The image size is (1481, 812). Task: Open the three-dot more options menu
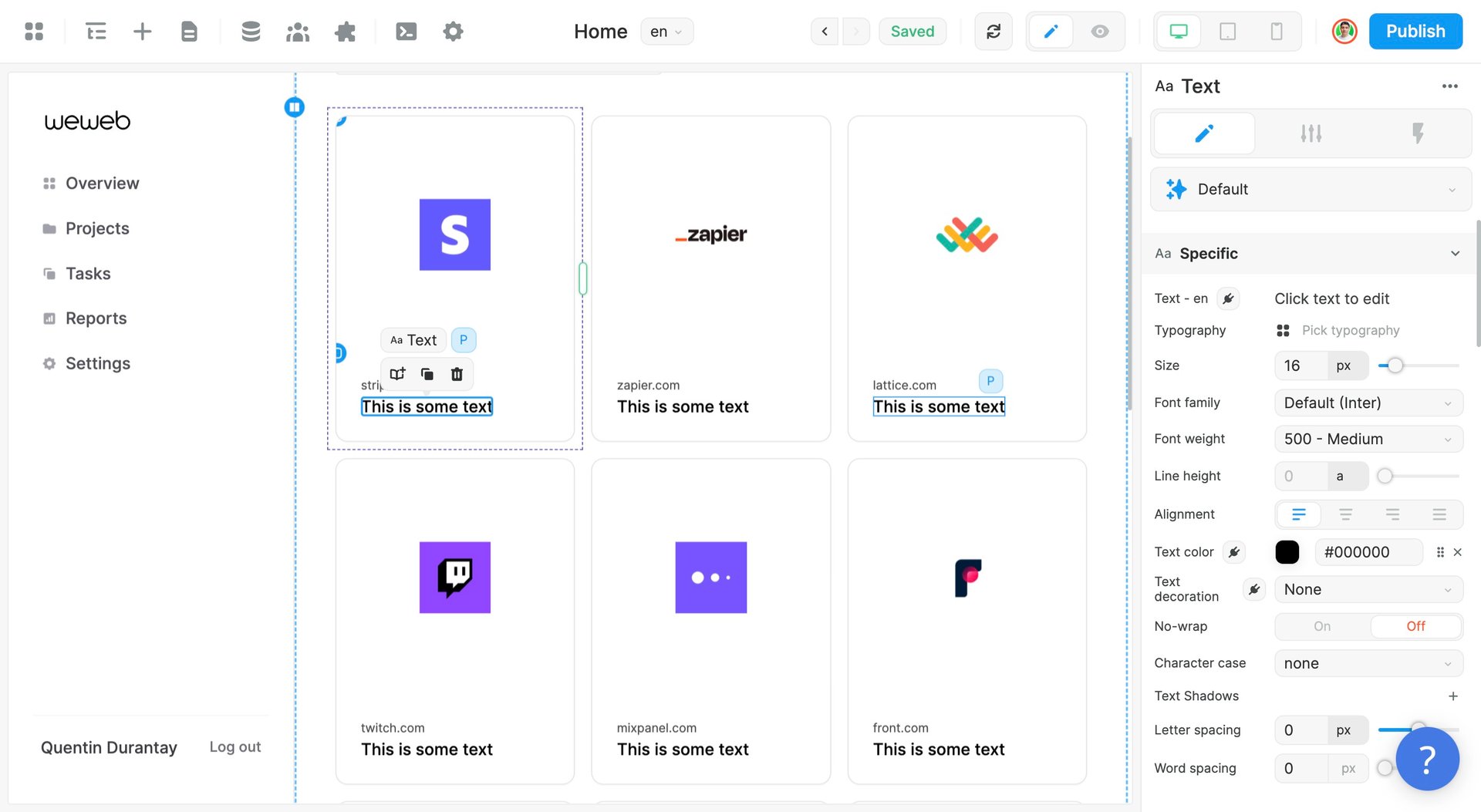coord(1450,86)
